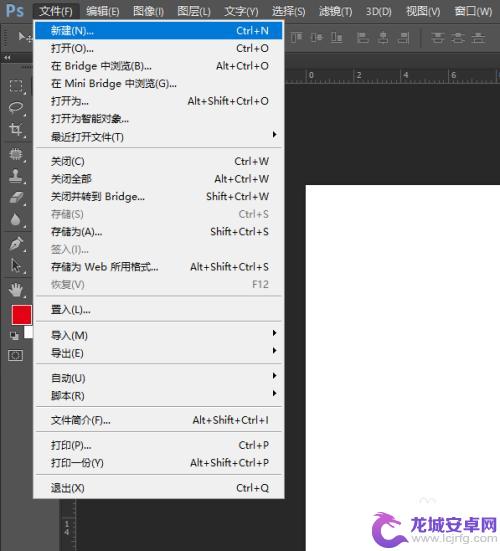500x551 pixels.
Task: Click the Distribute Top Edges icon
Action: click(x=437, y=38)
